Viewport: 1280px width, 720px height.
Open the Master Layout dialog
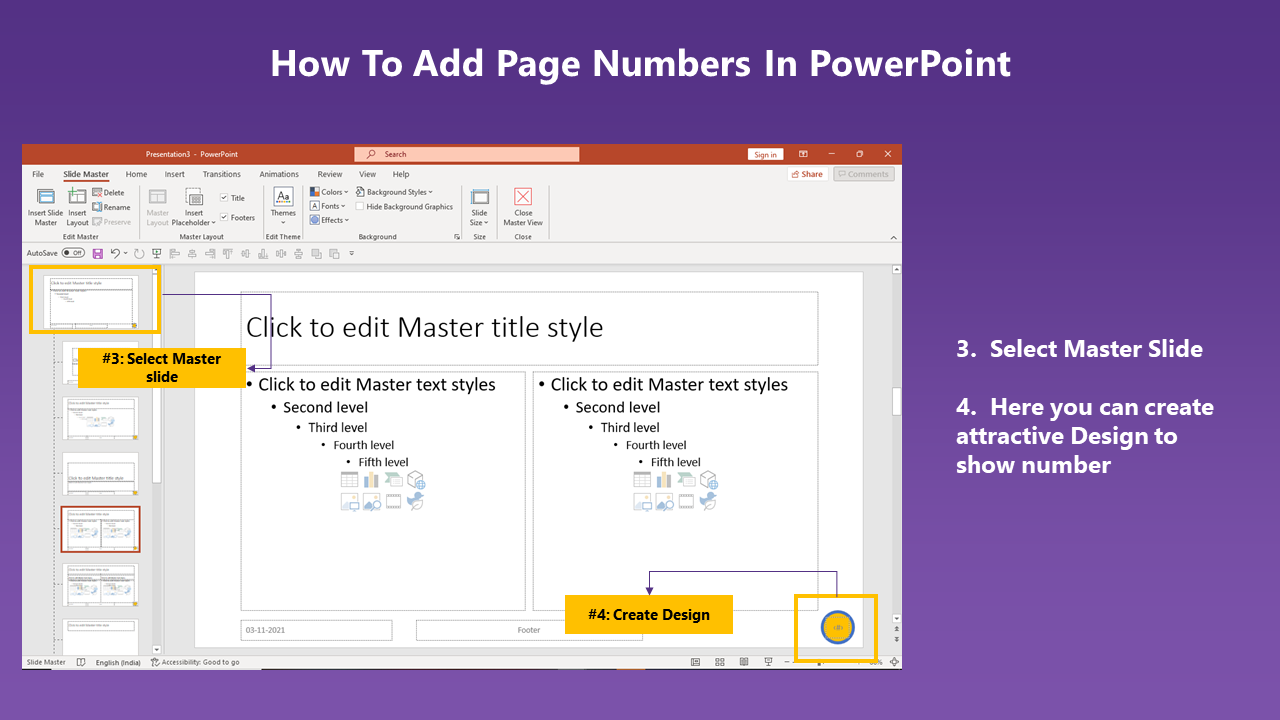(x=158, y=207)
